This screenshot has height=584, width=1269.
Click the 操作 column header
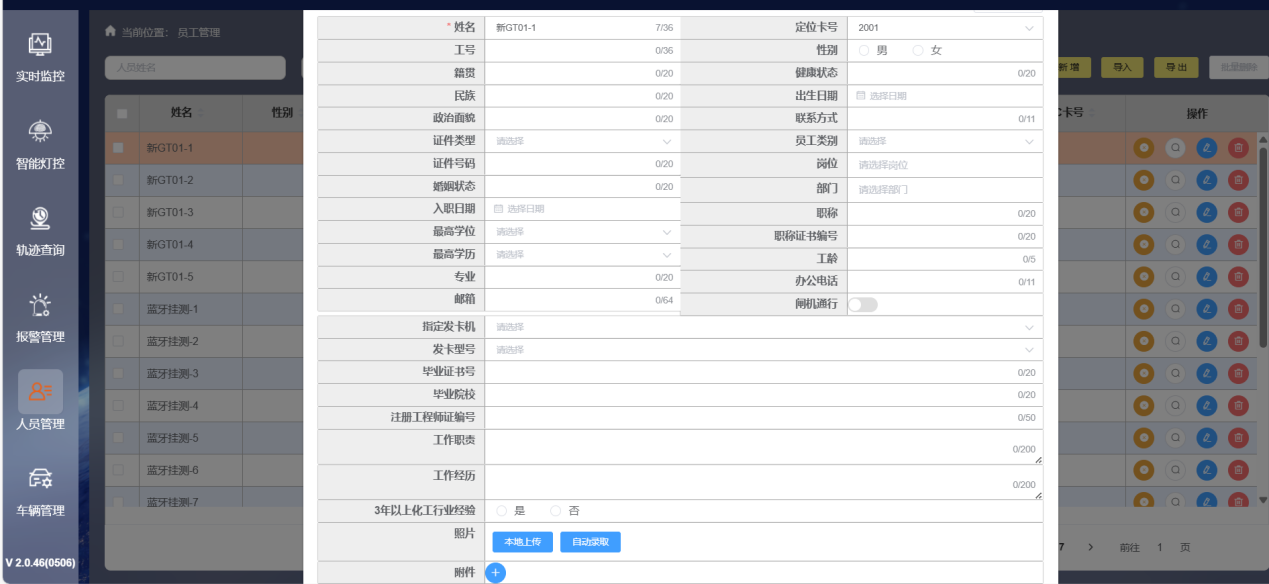(1196, 113)
